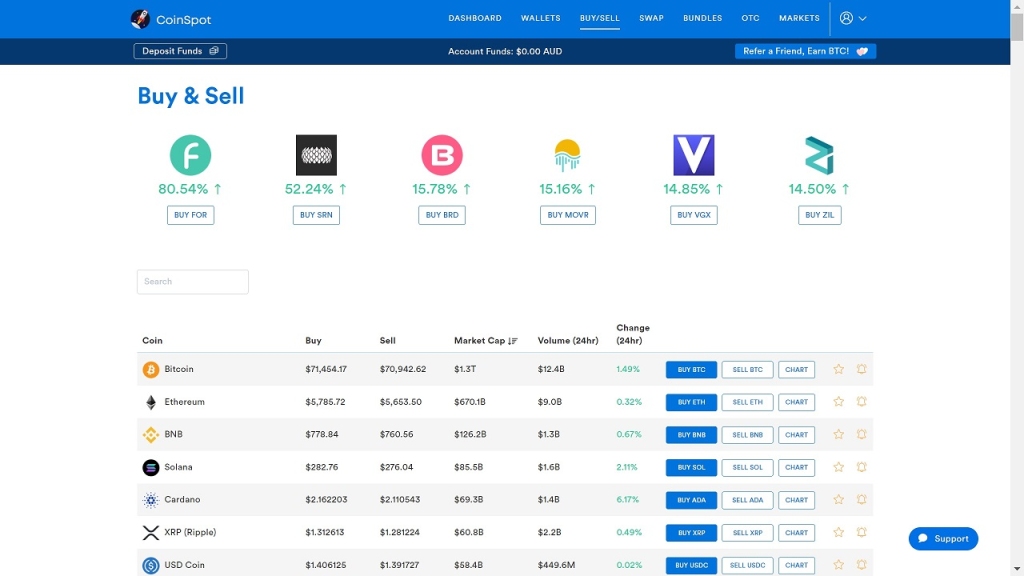The height and width of the screenshot is (576, 1024).
Task: Open the VGX coin icon
Action: (694, 155)
